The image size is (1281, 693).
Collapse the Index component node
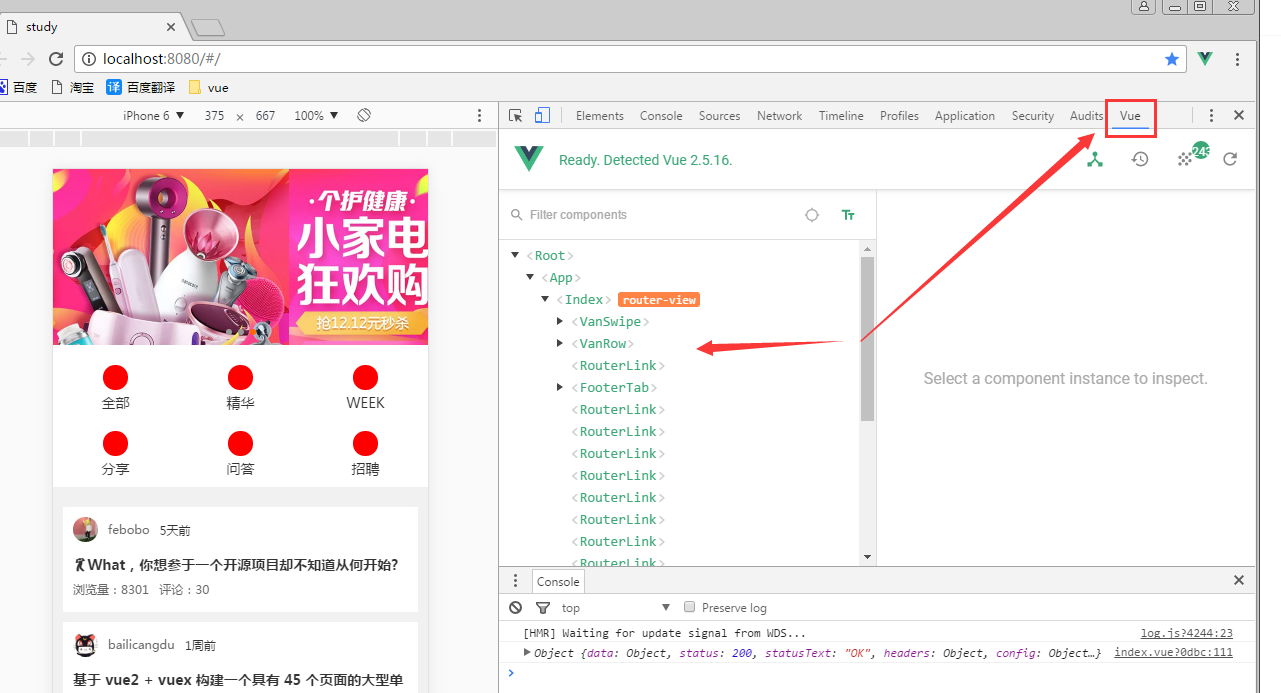(545, 299)
